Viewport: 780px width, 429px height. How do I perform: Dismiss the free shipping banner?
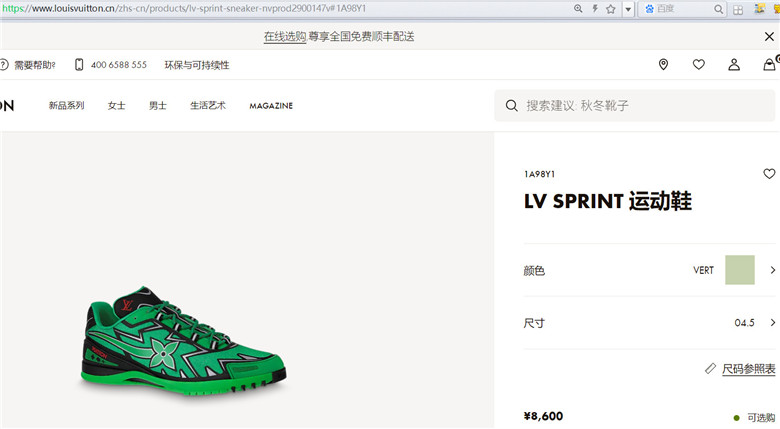click(769, 37)
